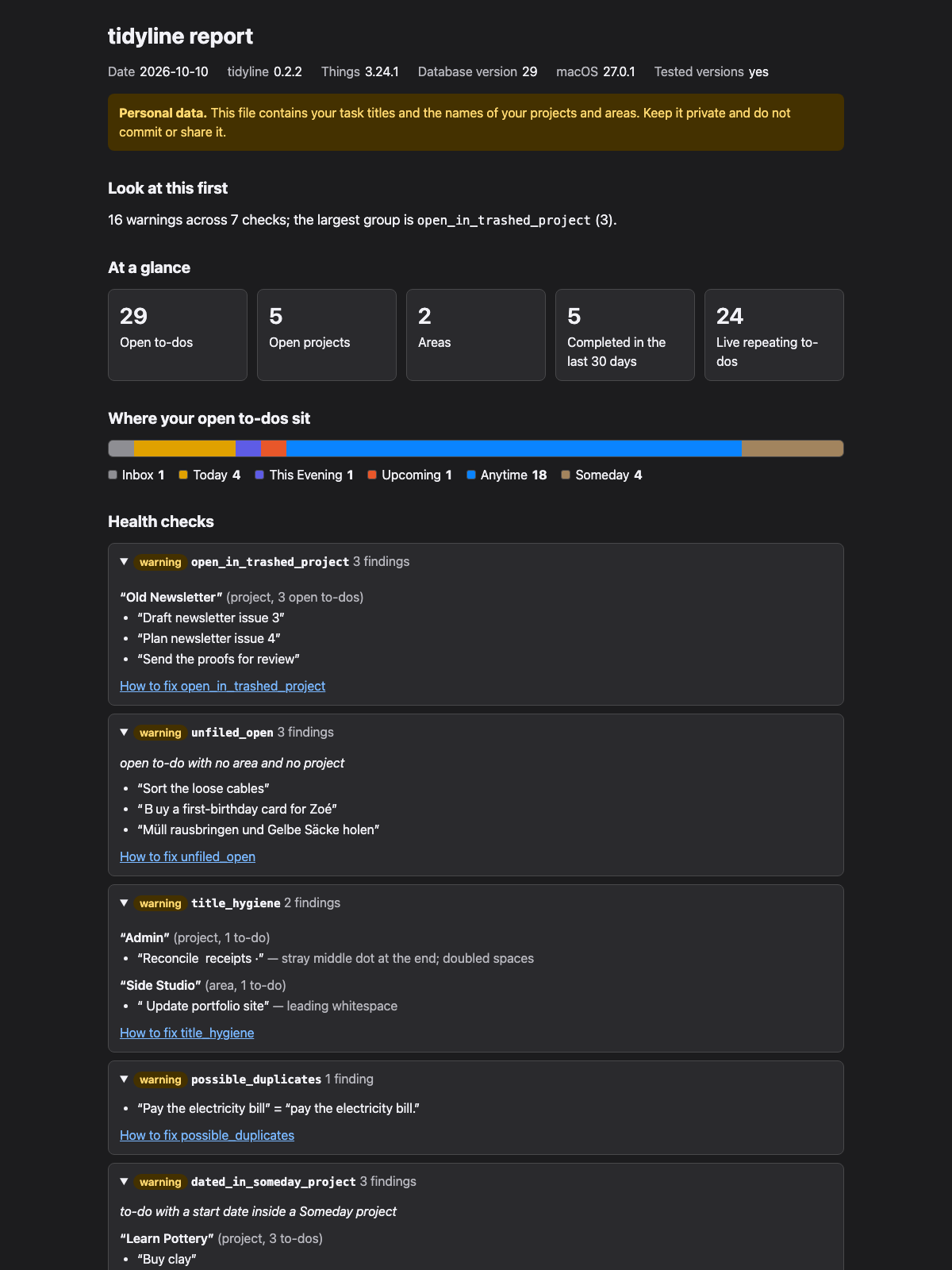Click the warning badge beside dated_in_someday_project
Viewport: 952px width, 1270px height.
[160, 1182]
